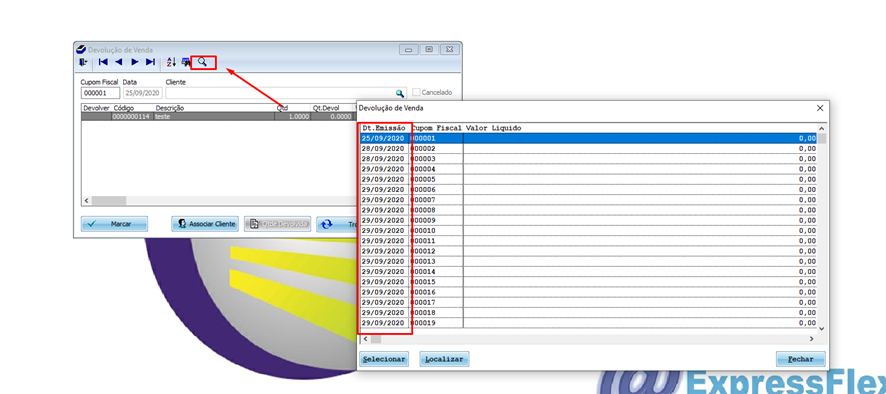Click the Localizar button

(444, 359)
